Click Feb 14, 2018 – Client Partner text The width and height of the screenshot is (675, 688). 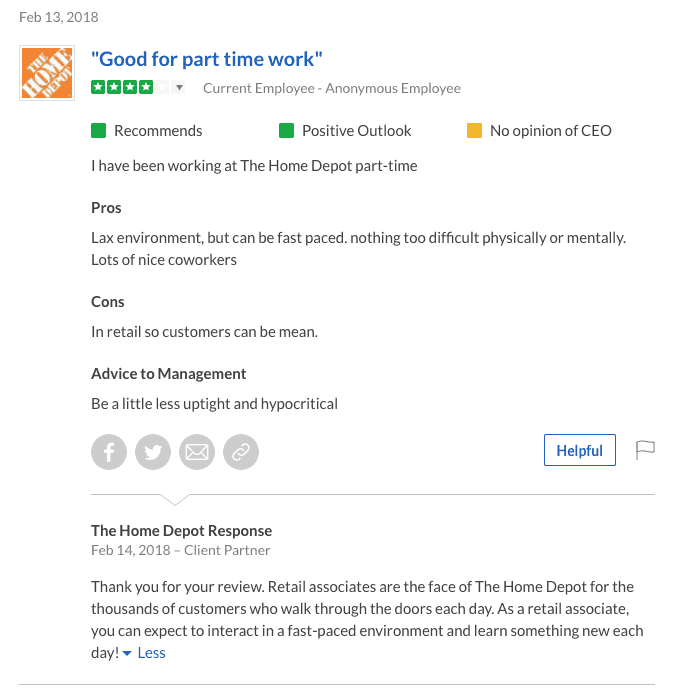point(180,550)
